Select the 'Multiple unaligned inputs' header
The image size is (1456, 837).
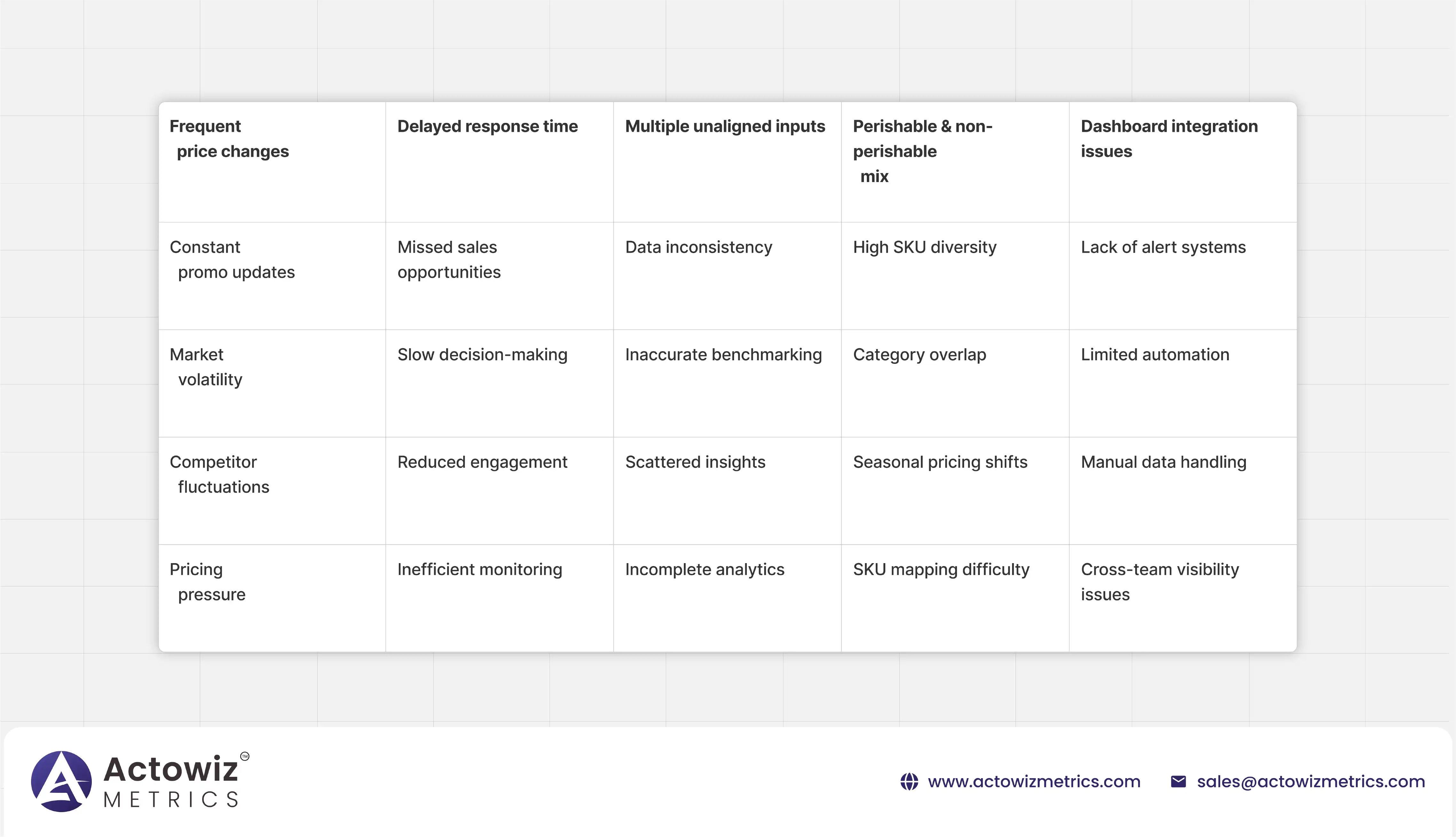pos(724,126)
